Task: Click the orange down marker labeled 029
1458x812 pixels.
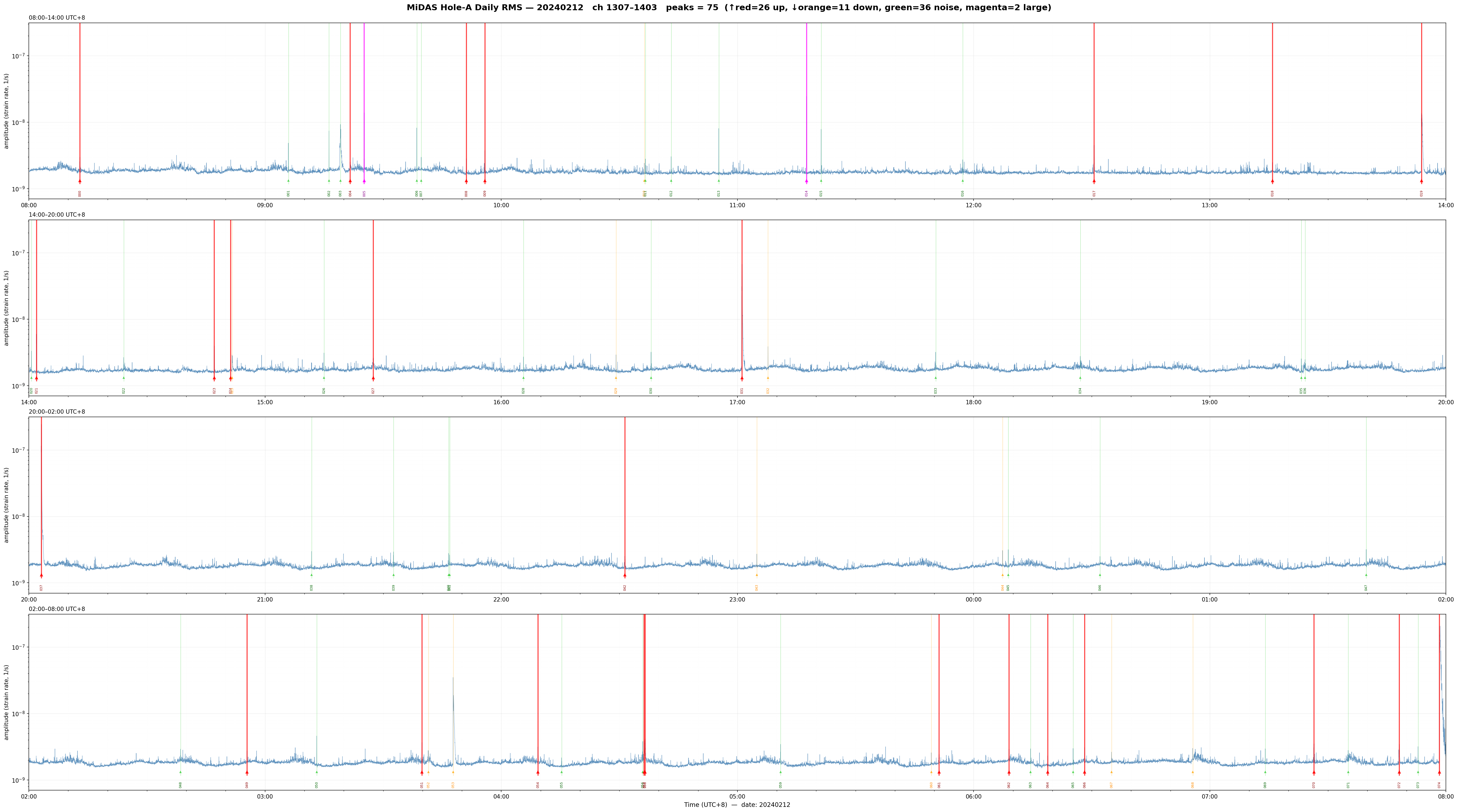Action: (x=616, y=378)
